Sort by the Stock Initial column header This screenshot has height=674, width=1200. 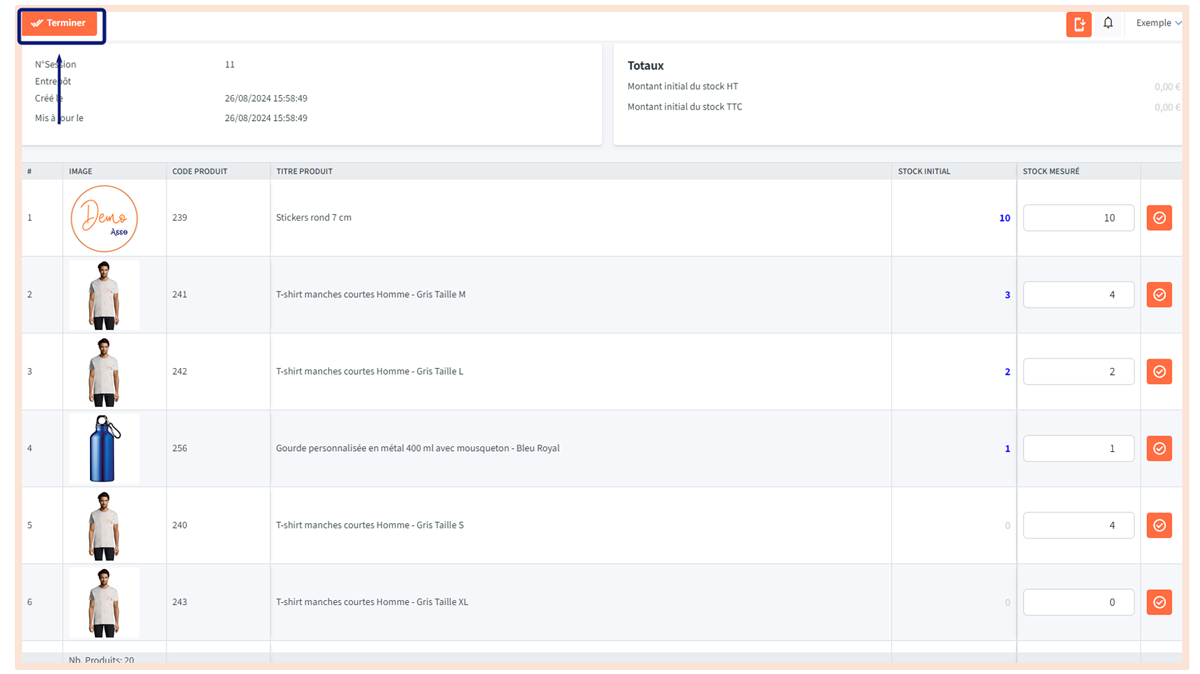tap(924, 171)
